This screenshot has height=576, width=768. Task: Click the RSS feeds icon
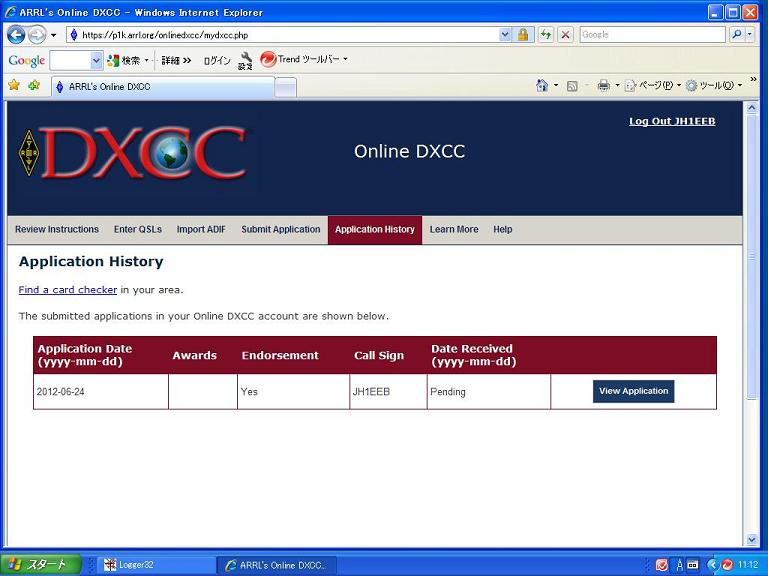[x=572, y=86]
